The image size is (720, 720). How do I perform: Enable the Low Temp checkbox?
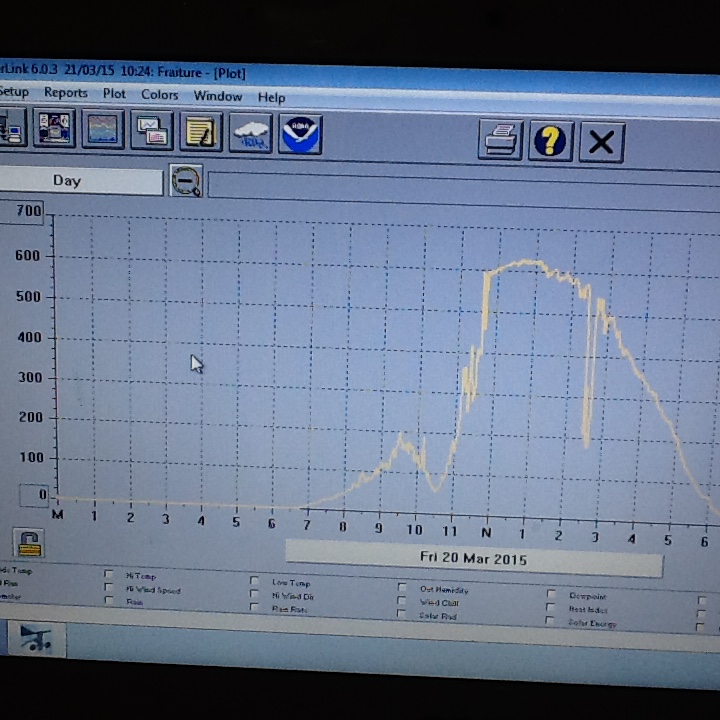254,580
